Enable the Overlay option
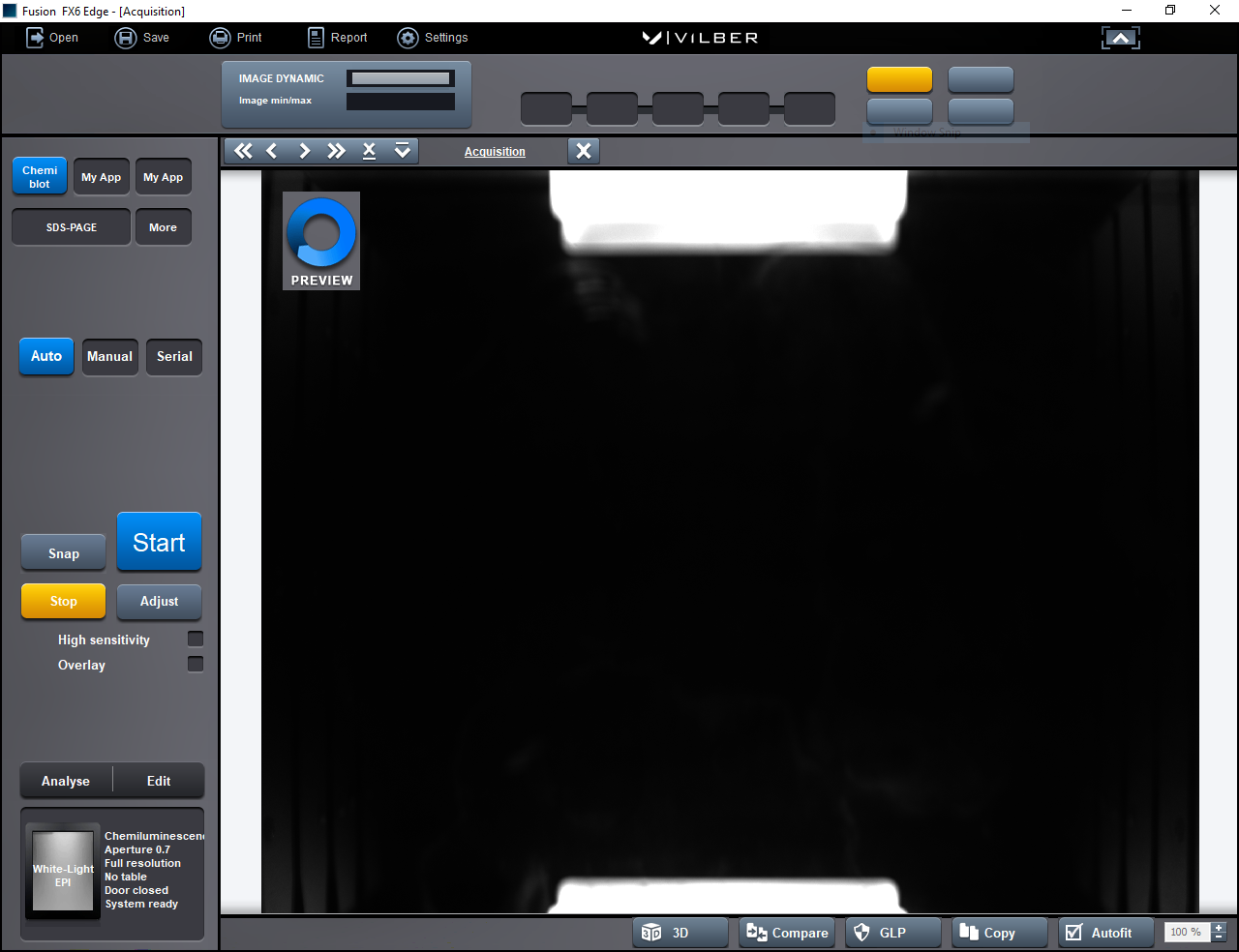 click(195, 664)
